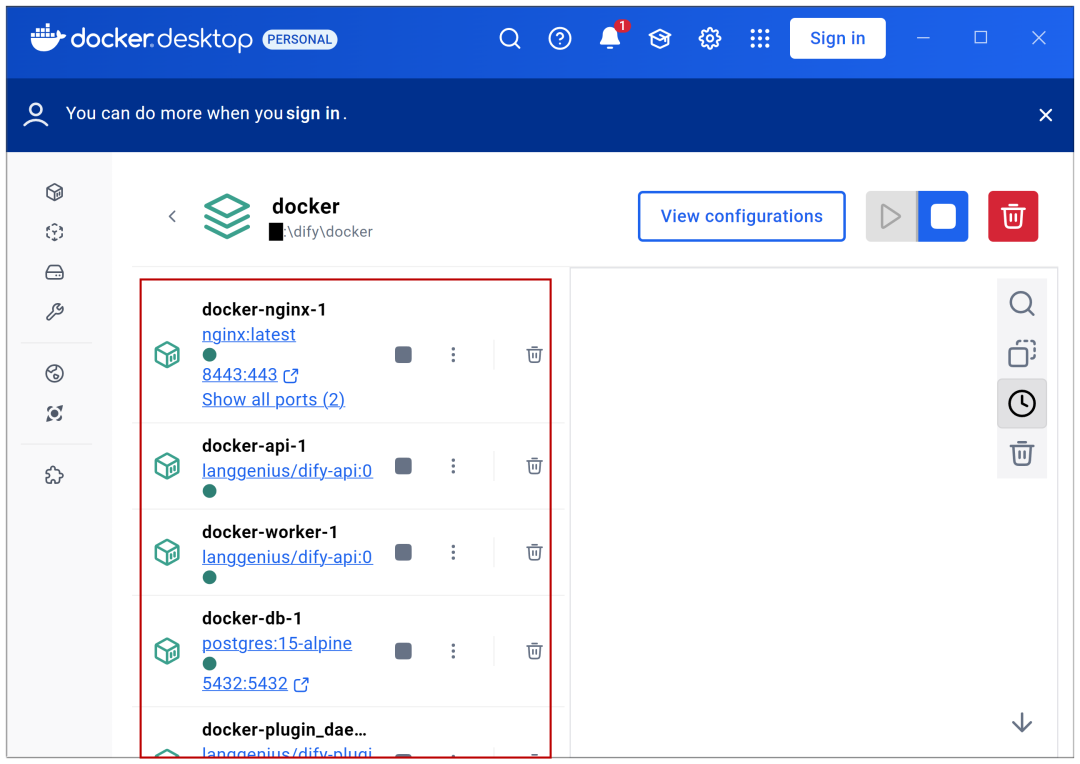
Task: Stop the docker-worker-1 container
Action: (x=404, y=553)
